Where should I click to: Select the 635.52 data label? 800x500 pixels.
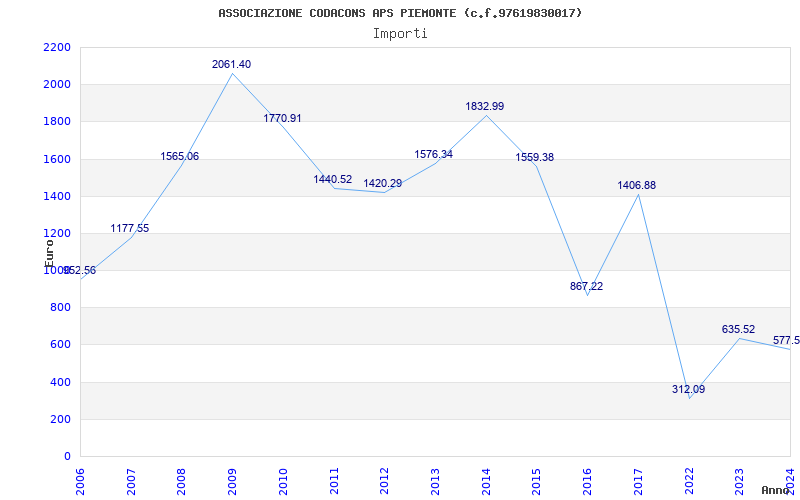tap(738, 329)
